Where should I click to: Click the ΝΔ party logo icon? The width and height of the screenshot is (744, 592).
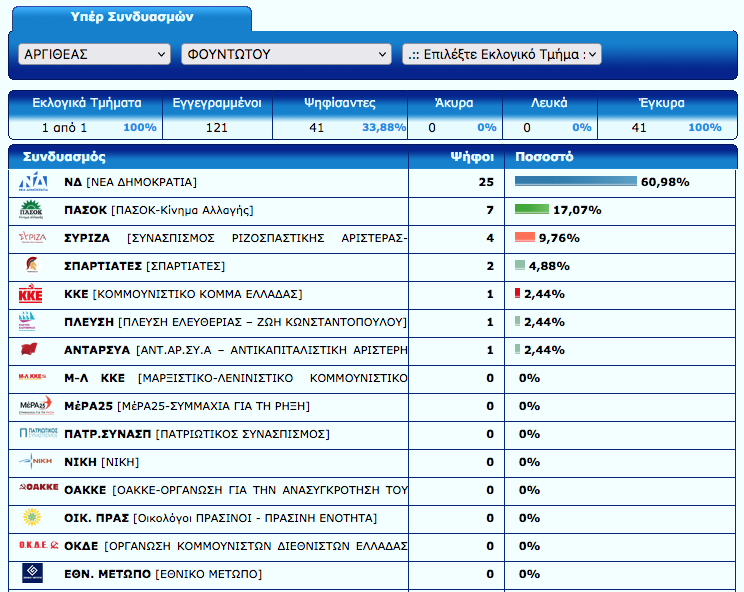(34, 182)
